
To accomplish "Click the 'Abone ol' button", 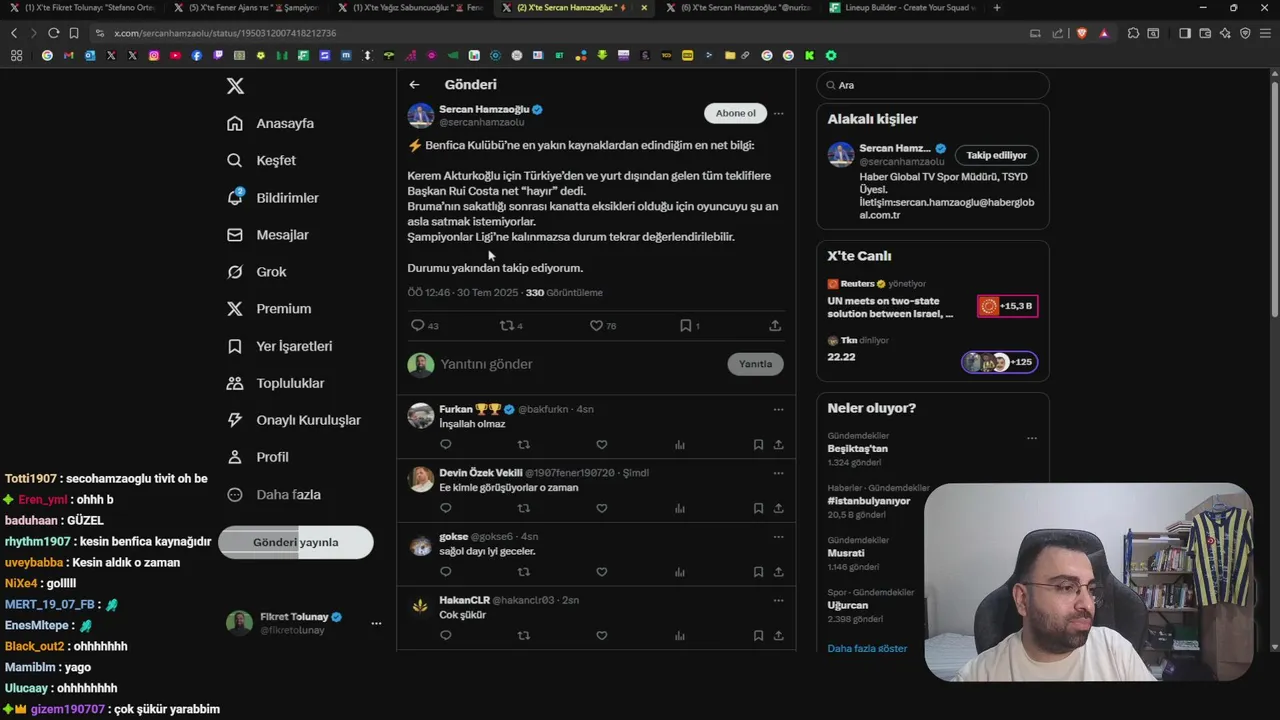I will tap(736, 113).
